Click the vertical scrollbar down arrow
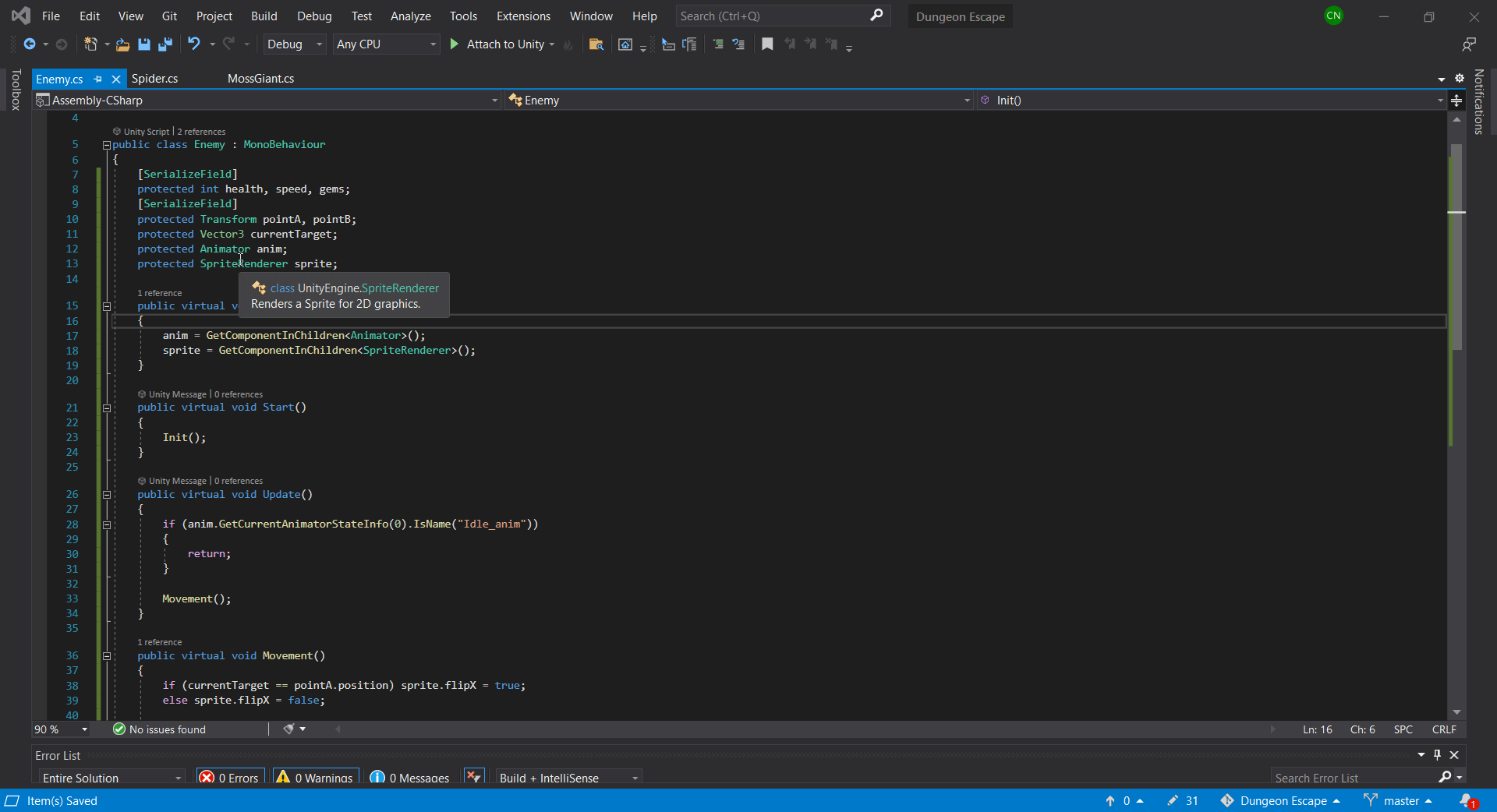The width and height of the screenshot is (1497, 812). pos(1456,712)
